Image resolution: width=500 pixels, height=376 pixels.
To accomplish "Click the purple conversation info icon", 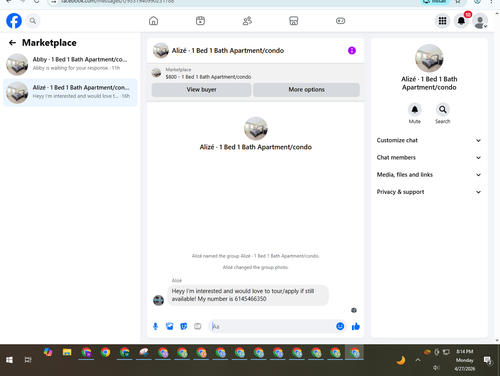I will (352, 51).
